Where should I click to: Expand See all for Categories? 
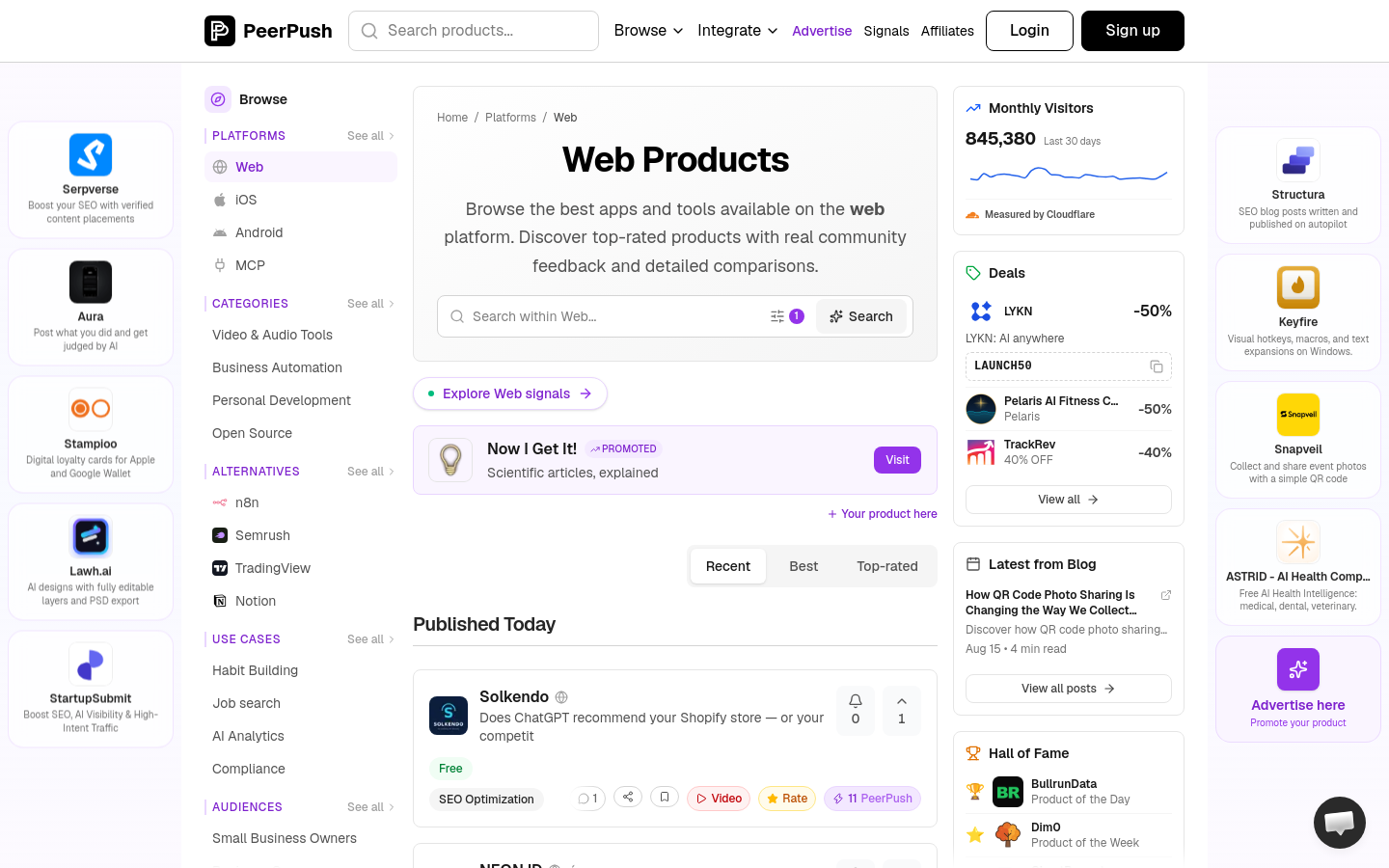point(371,304)
